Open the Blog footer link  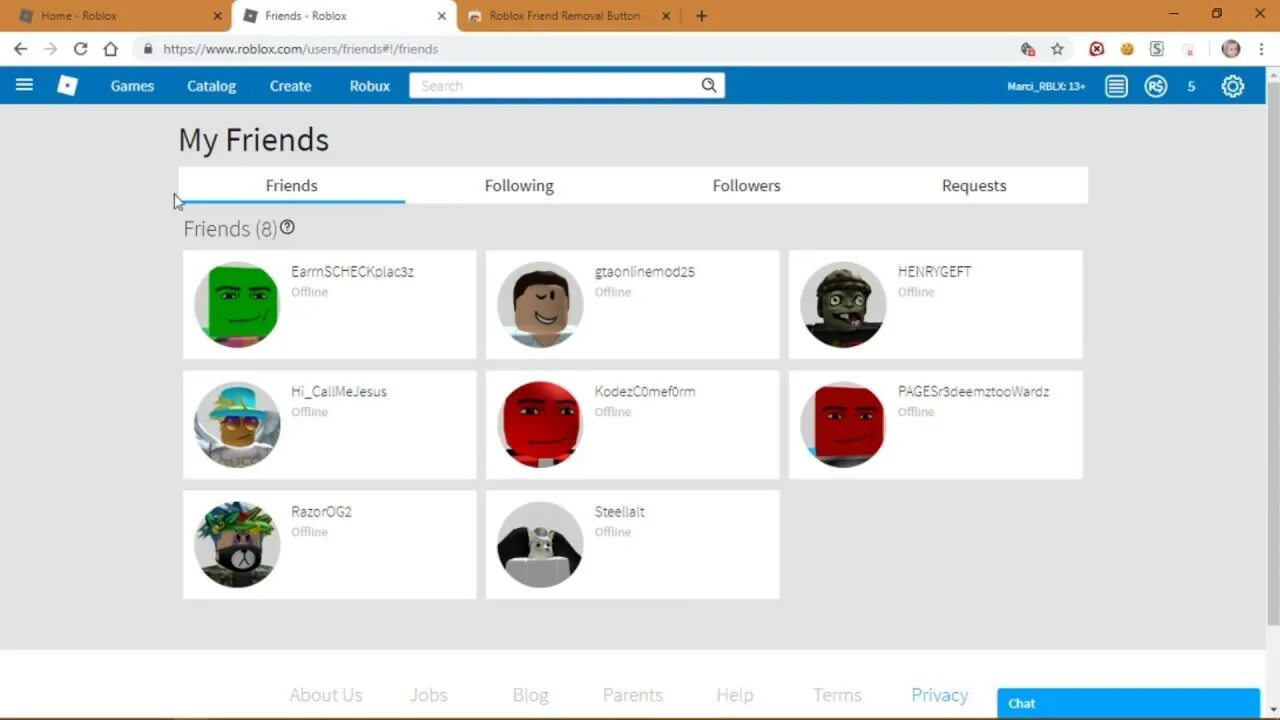pos(530,695)
